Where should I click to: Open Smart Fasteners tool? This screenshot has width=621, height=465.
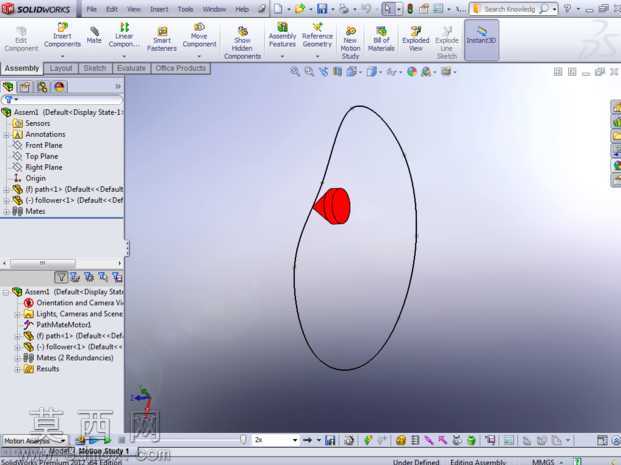pyautogui.click(x=162, y=38)
